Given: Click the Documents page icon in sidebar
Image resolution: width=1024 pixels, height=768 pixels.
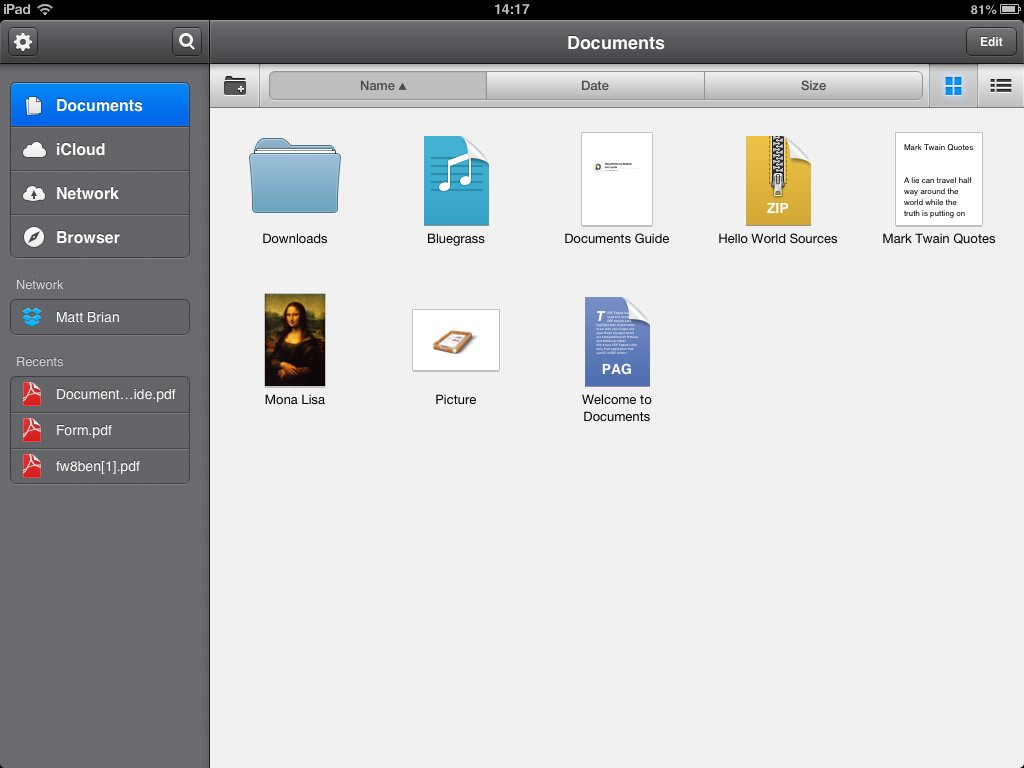Looking at the screenshot, I should [33, 105].
